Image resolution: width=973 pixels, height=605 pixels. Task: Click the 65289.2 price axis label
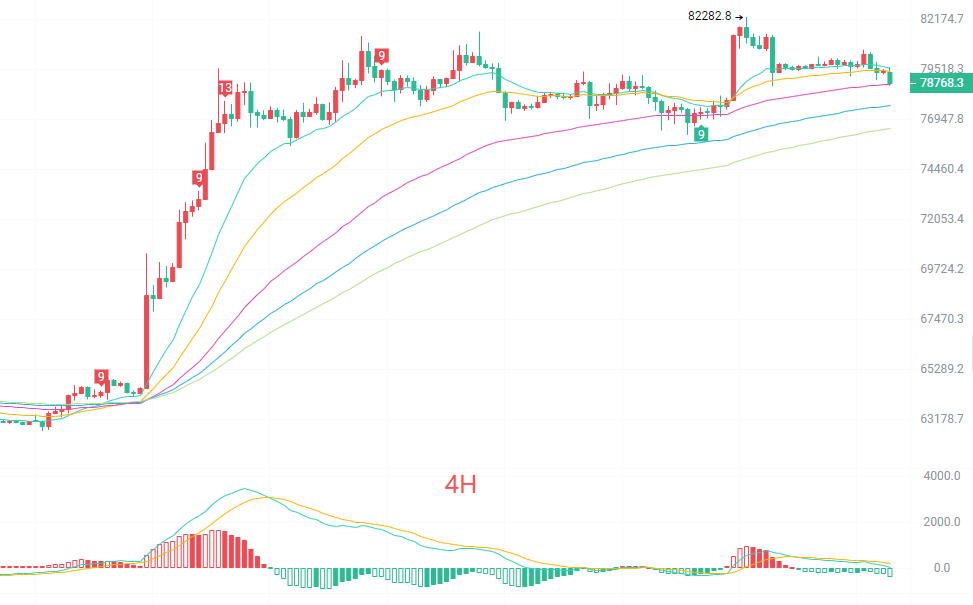942,369
